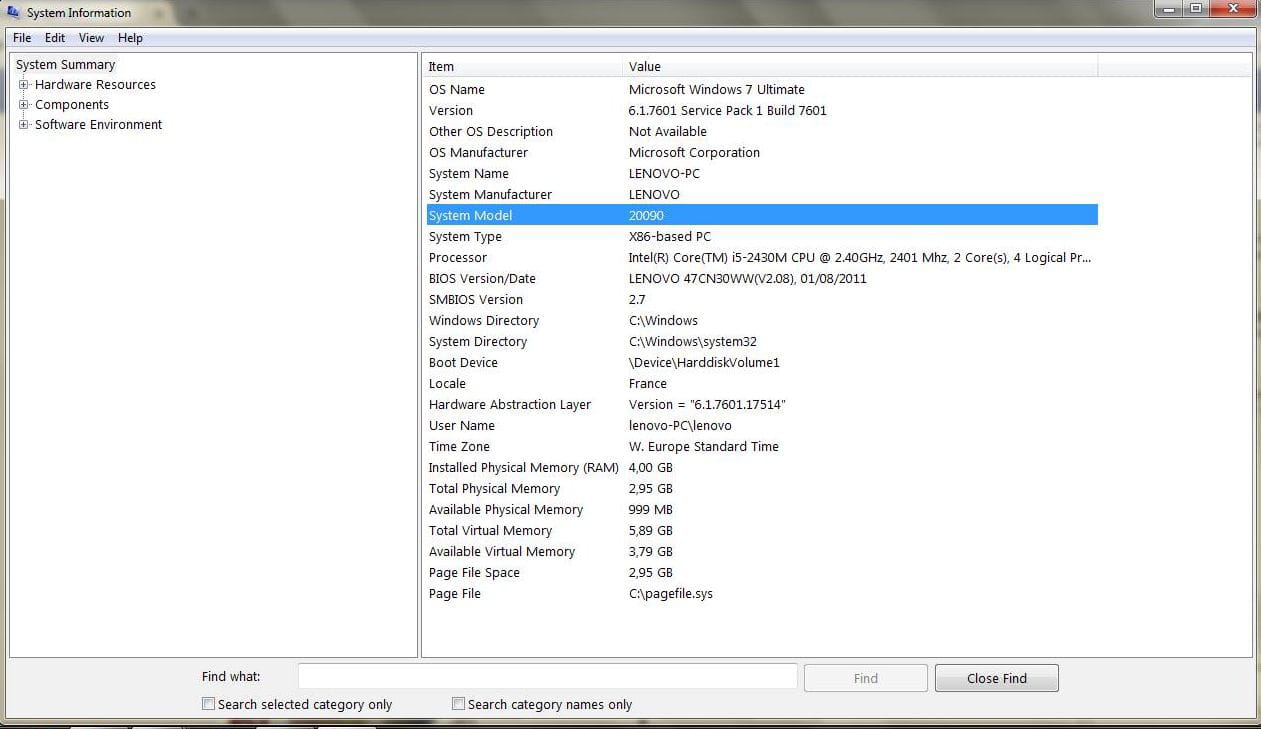Viewport: 1261px width, 729px height.
Task: Select the 'Processor' row
Action: 762,258
